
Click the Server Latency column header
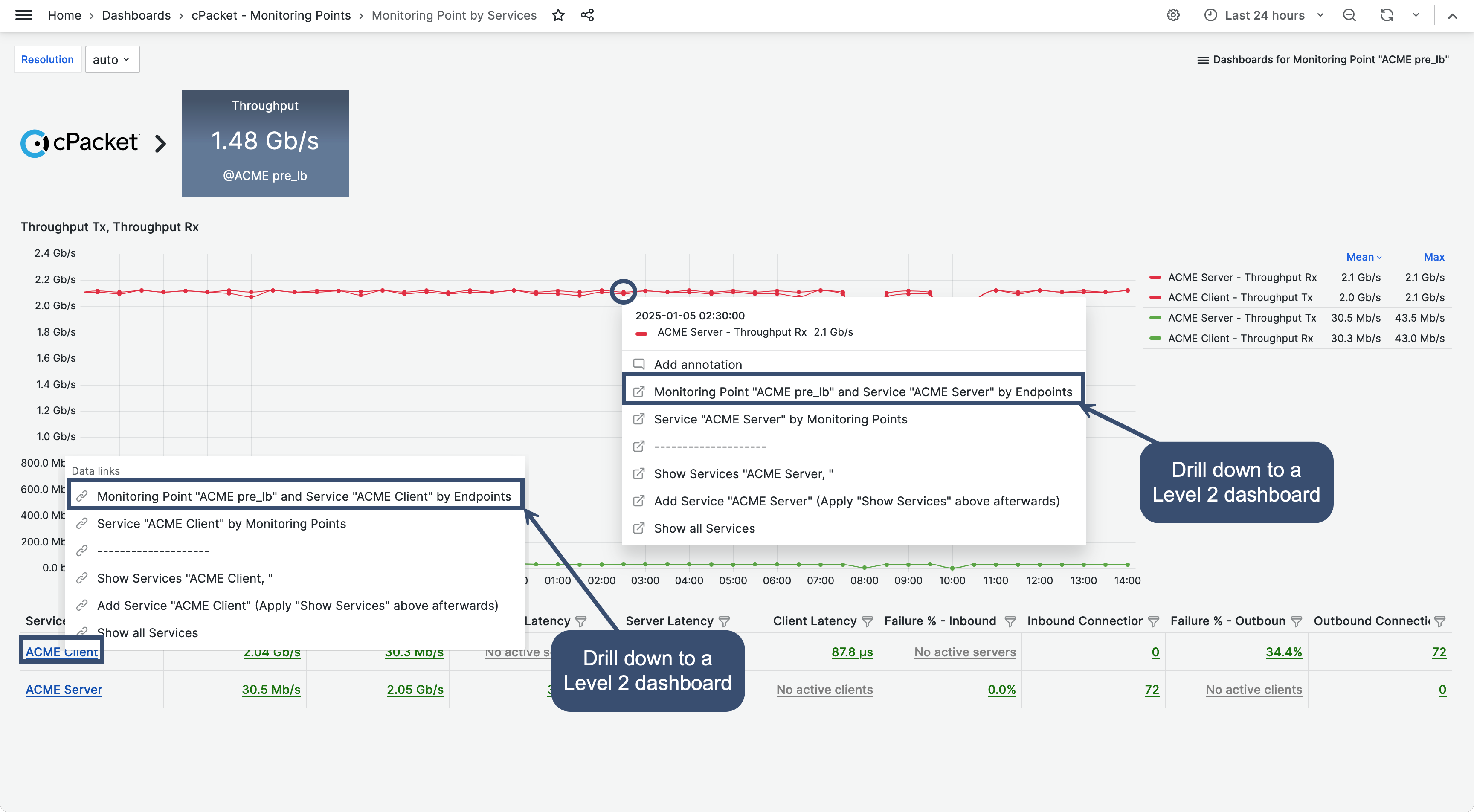point(669,621)
